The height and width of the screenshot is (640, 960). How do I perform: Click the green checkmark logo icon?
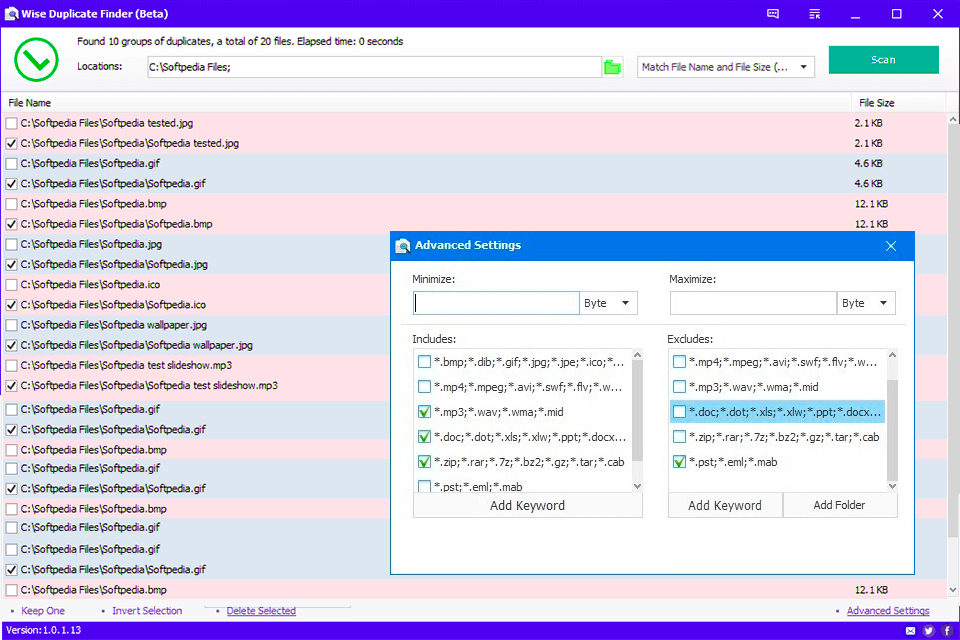(x=36, y=59)
